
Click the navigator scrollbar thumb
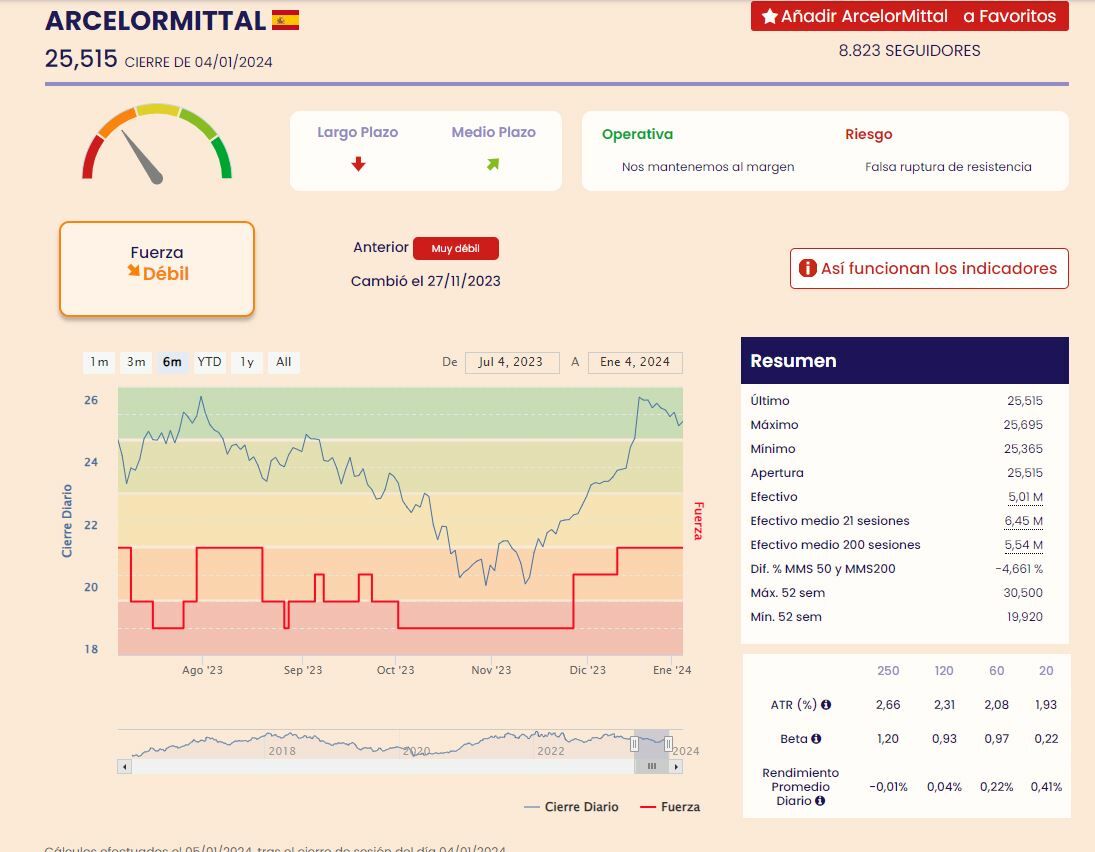tap(652, 767)
